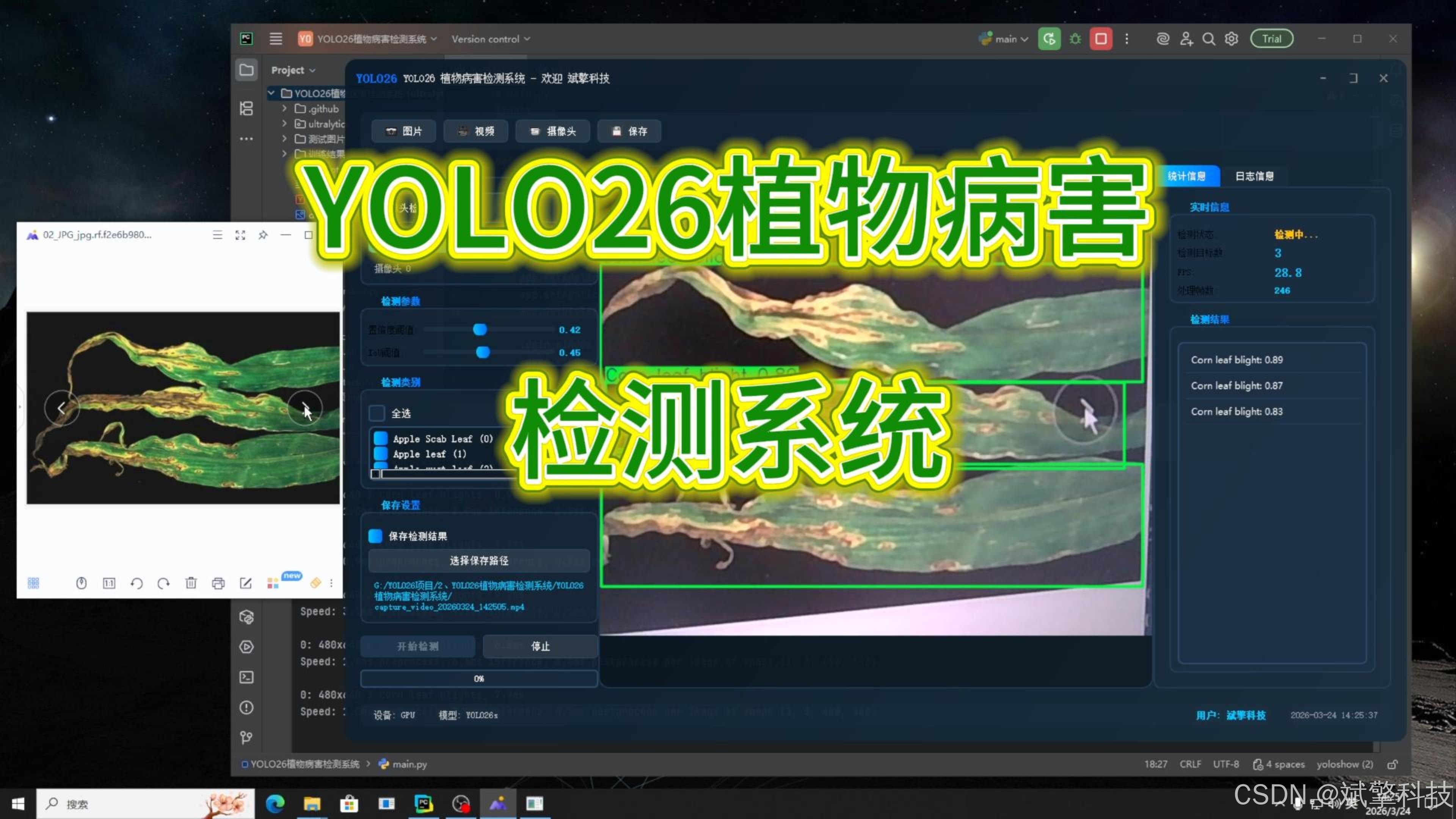
Task: Expand the 测试图片 folder in project tree
Action: click(x=284, y=138)
